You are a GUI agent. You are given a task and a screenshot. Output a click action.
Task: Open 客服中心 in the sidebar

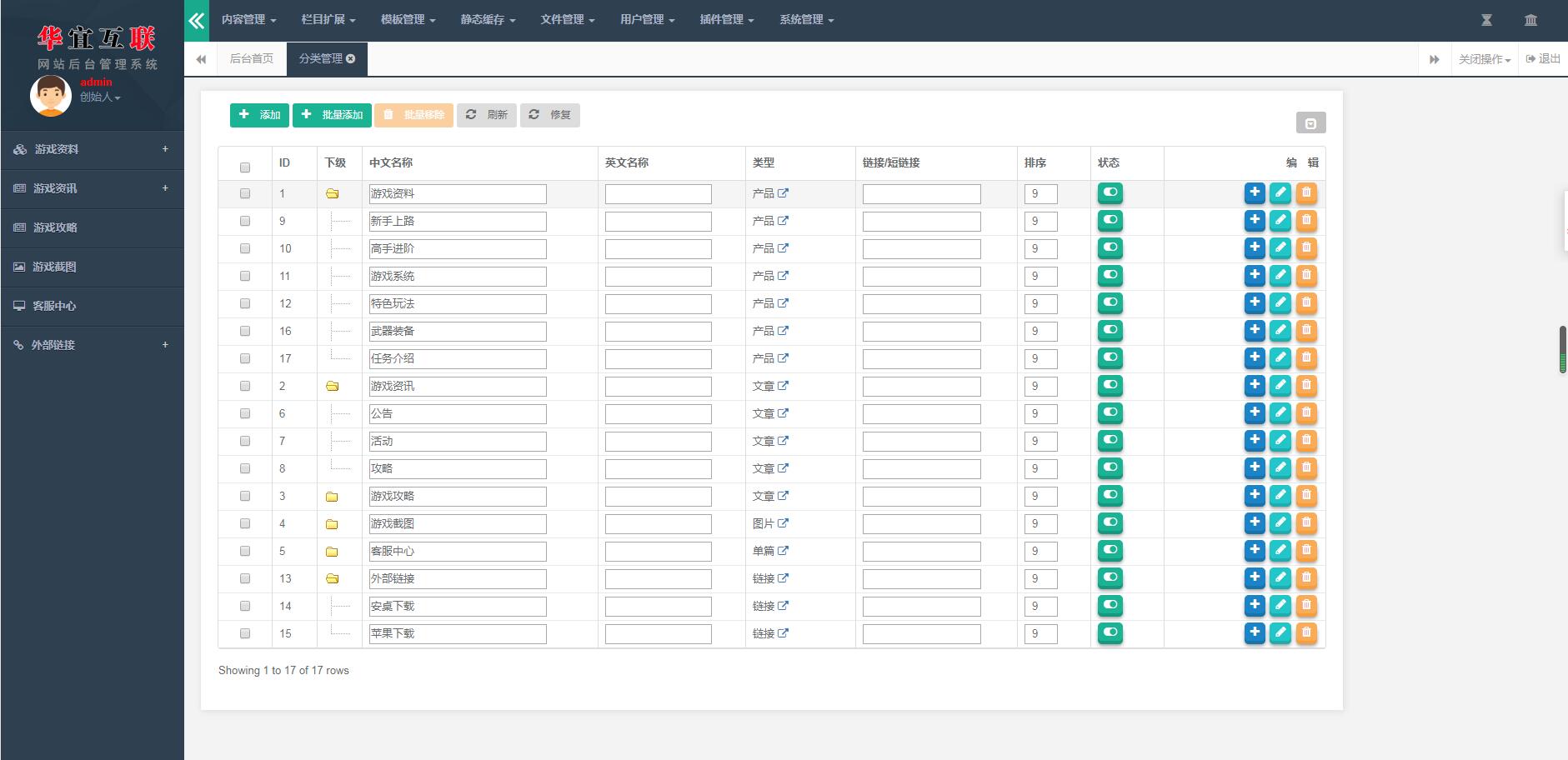point(92,306)
